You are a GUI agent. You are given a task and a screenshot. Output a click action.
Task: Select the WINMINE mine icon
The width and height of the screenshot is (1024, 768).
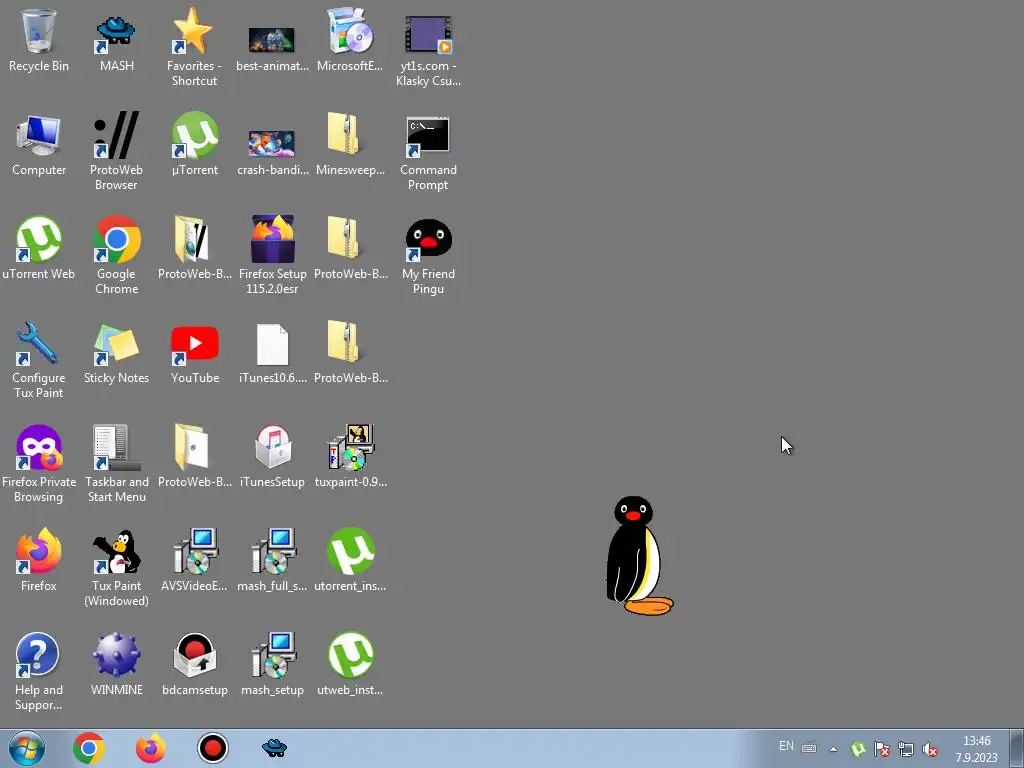(116, 664)
